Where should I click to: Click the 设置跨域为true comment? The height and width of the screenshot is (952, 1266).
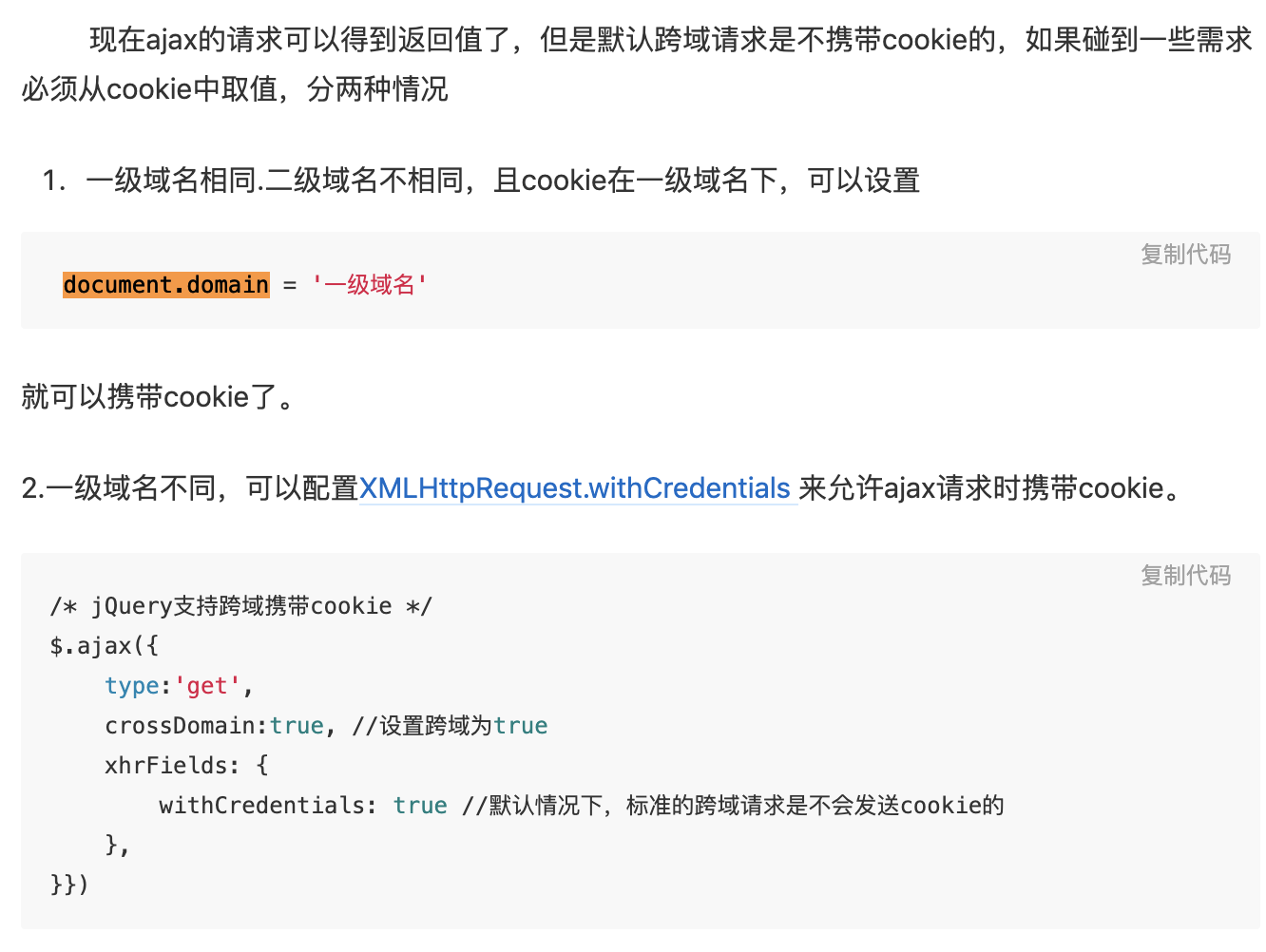tap(450, 726)
